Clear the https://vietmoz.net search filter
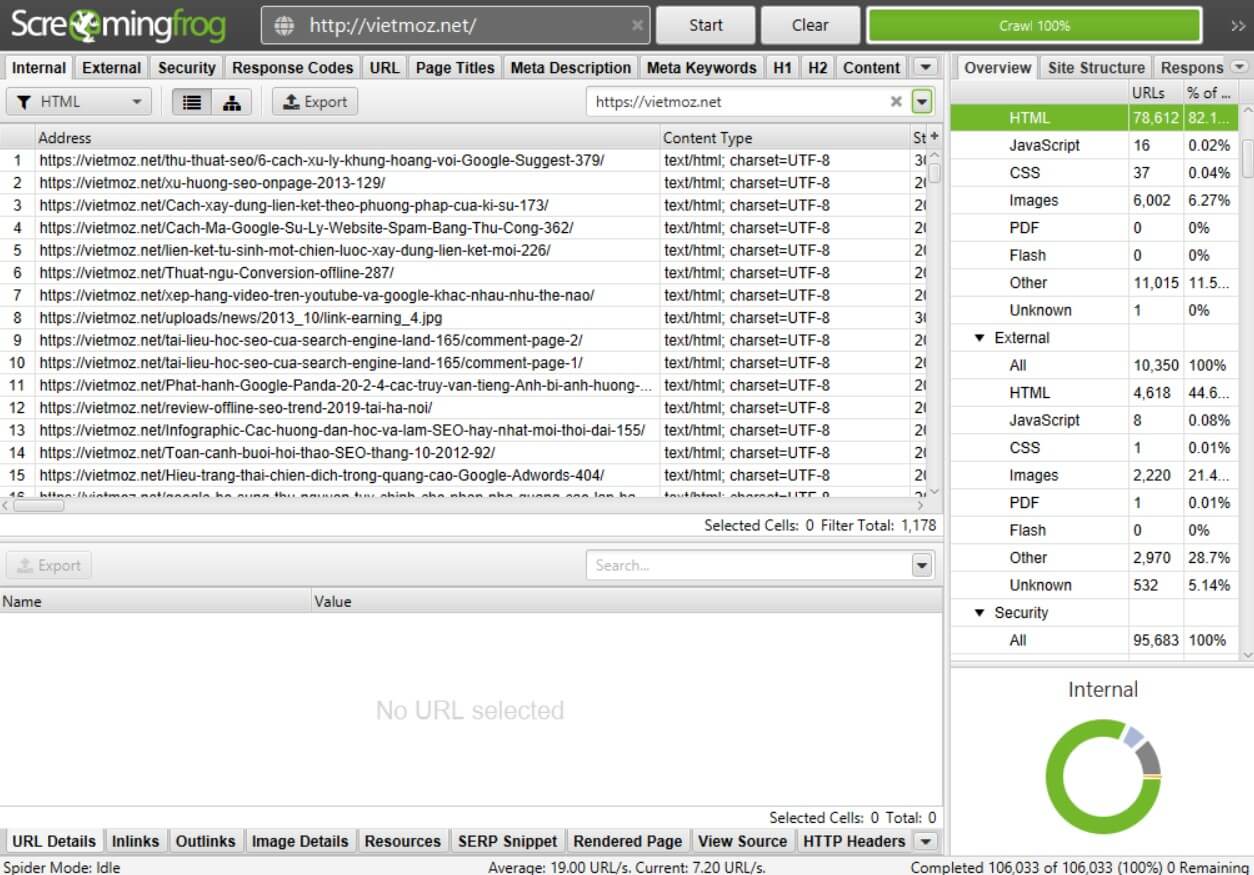 (896, 101)
